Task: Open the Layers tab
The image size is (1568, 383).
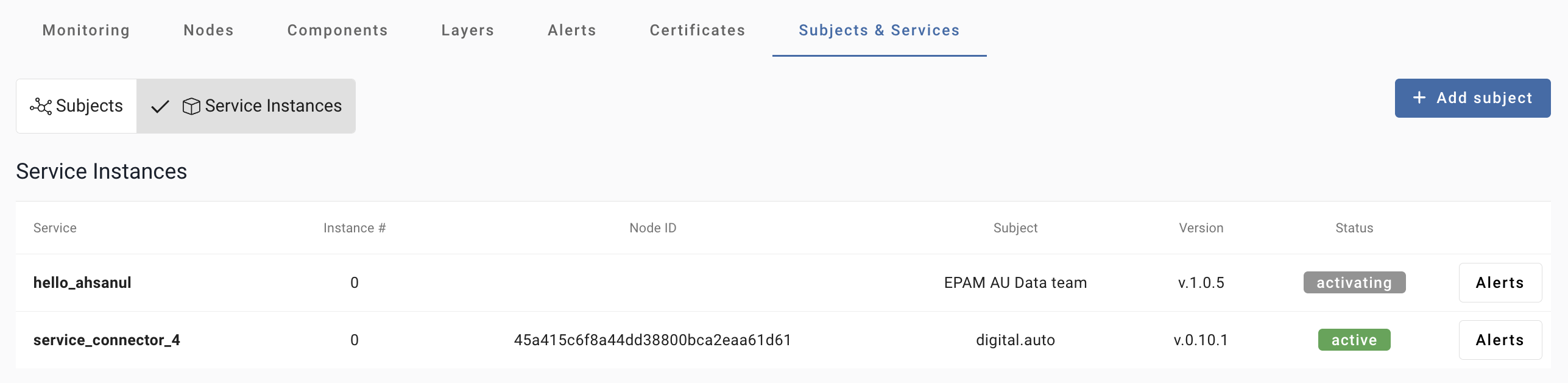Action: (467, 30)
